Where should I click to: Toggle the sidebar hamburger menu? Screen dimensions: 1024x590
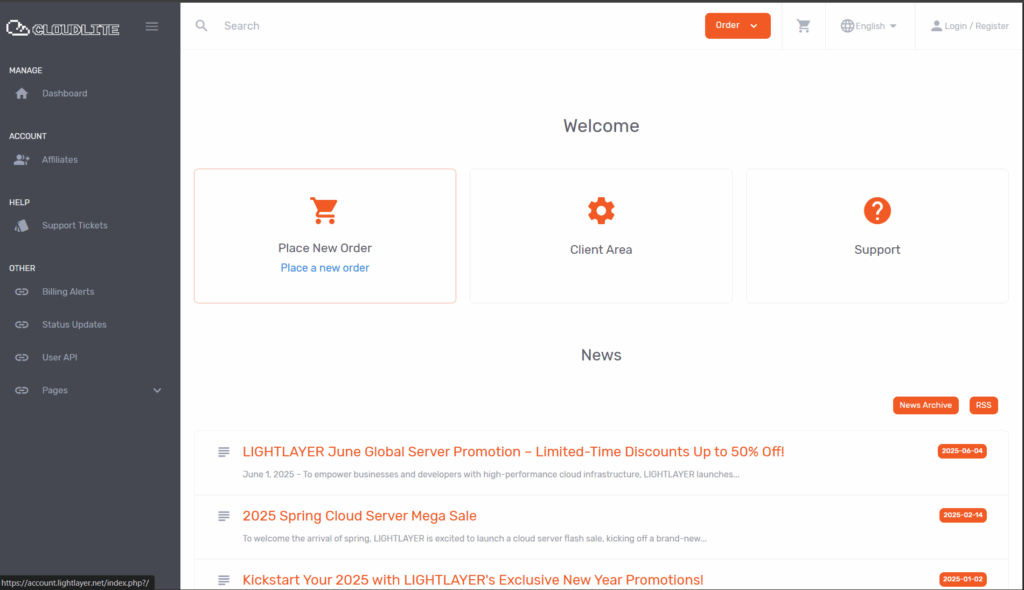coord(152,27)
